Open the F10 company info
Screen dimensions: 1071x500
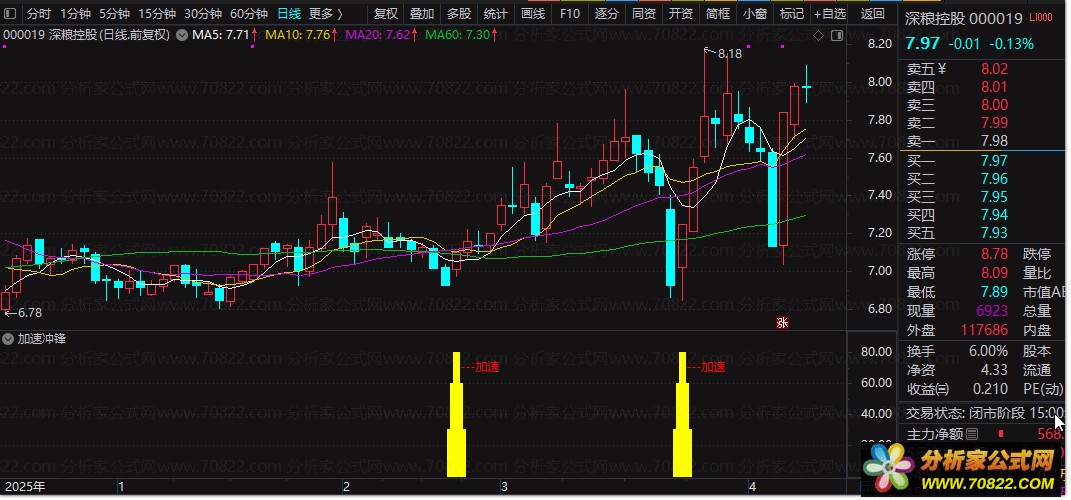pos(569,14)
